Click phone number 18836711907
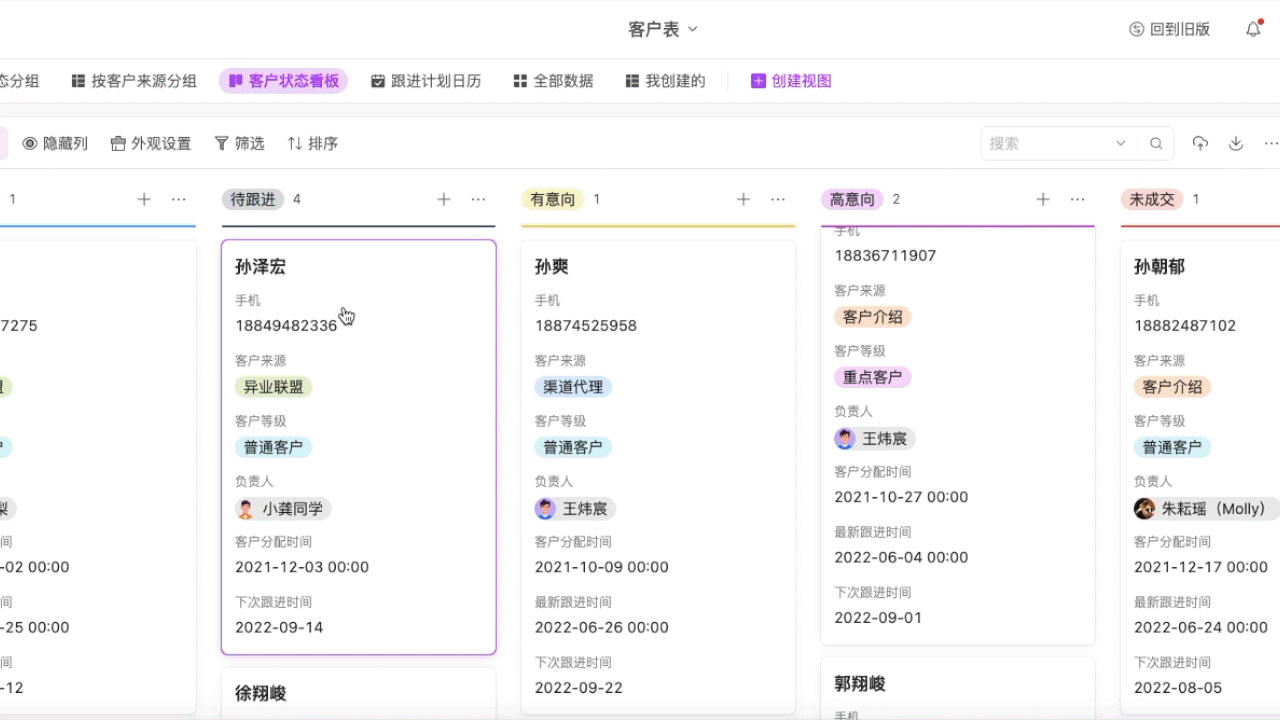Screen dimensions: 1280x720 (886, 256)
